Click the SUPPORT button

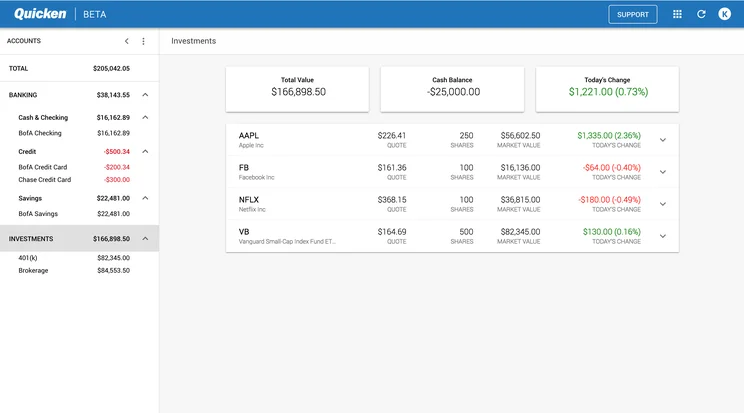tap(632, 14)
